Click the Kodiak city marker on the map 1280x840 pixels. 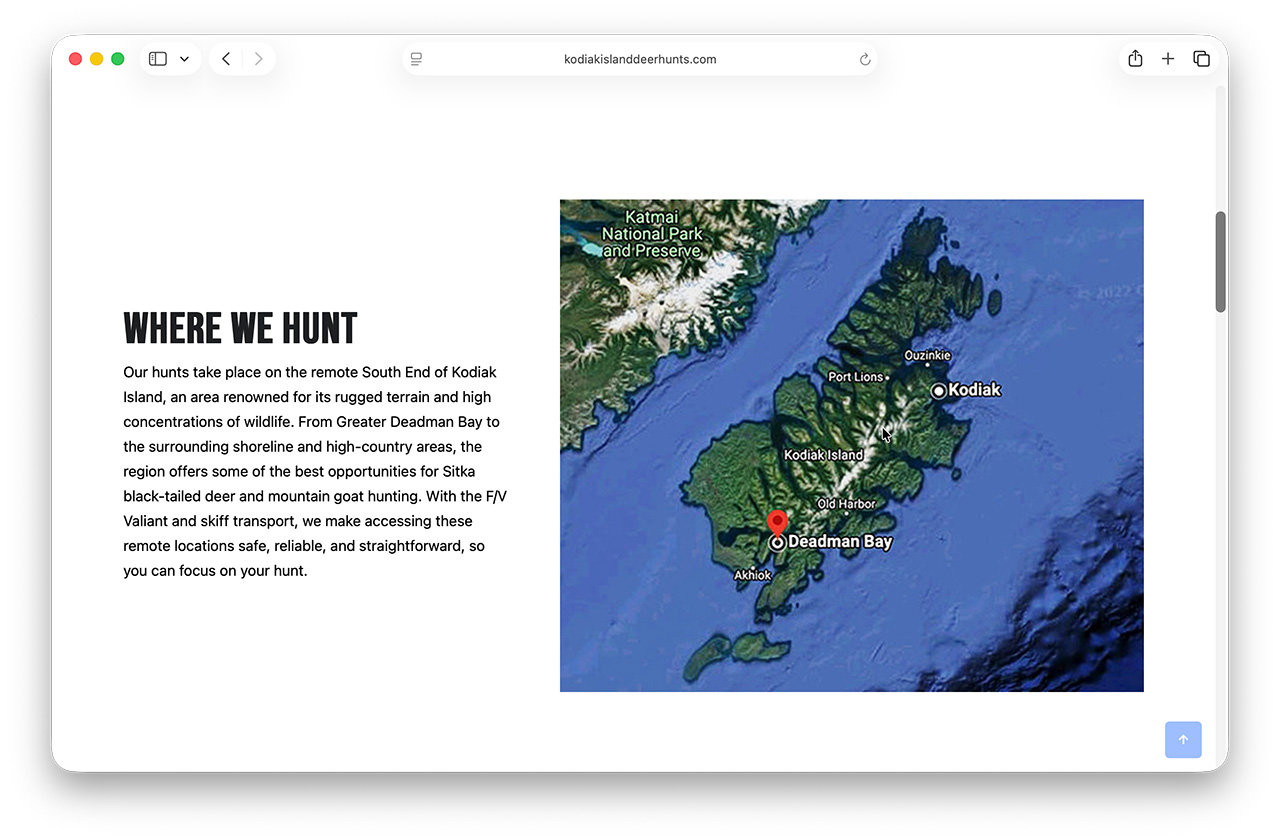[938, 391]
